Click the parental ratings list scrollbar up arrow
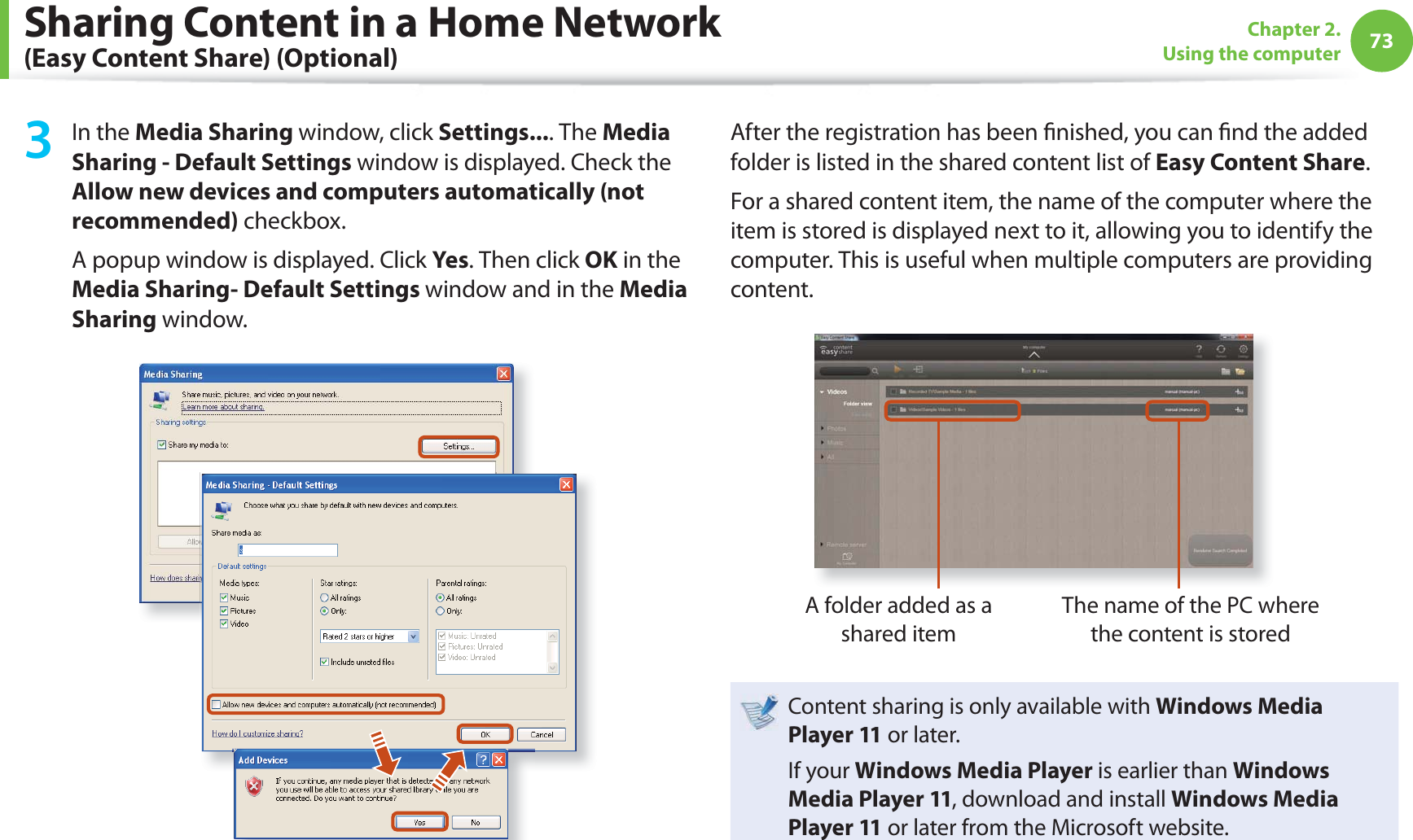 [554, 636]
